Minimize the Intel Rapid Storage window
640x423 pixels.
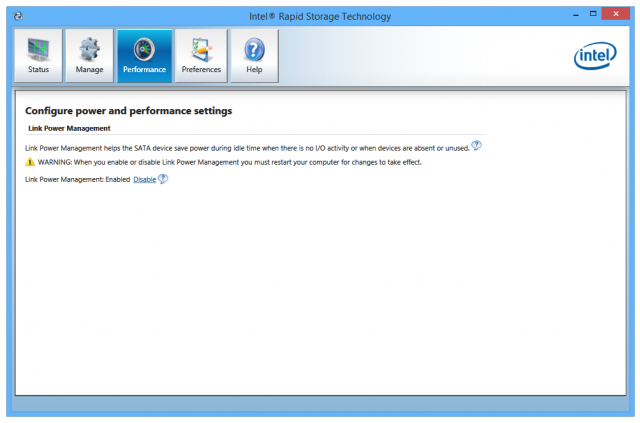(576, 14)
